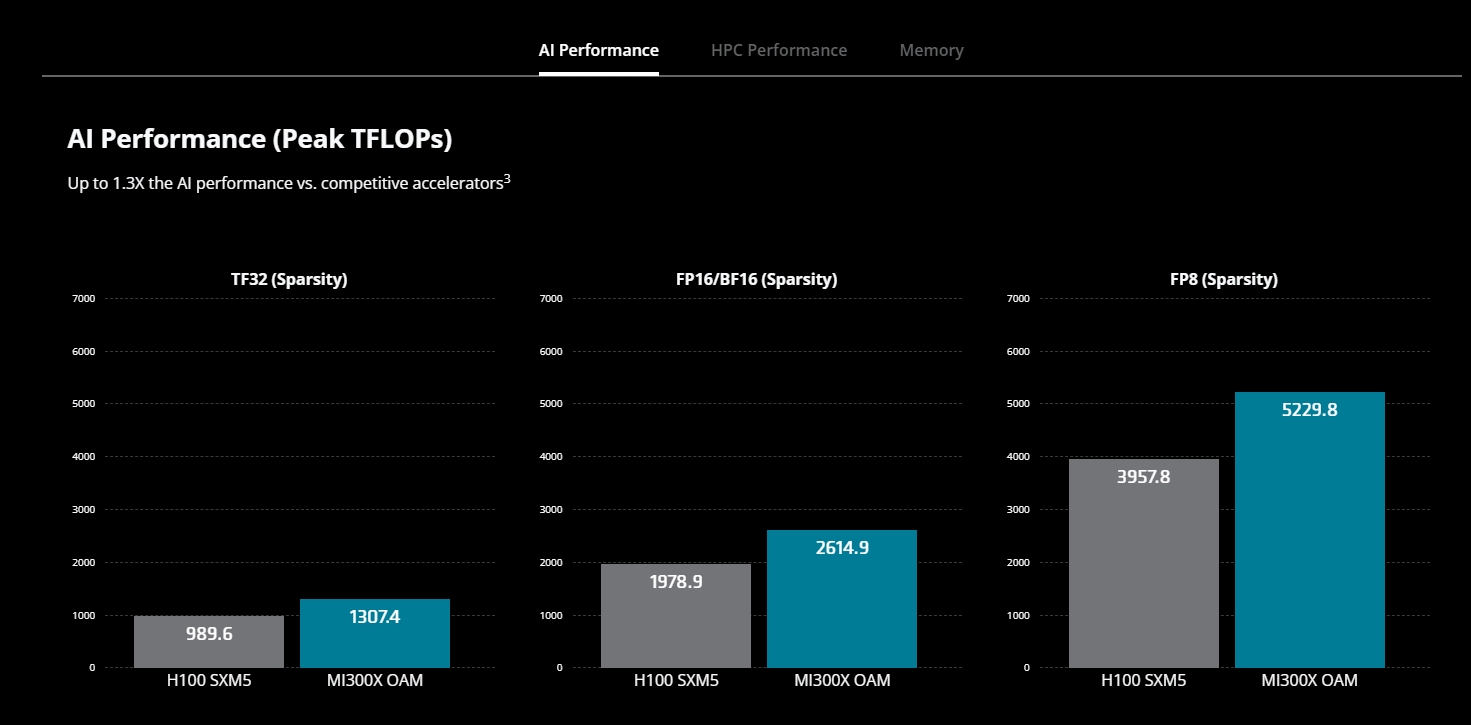Click the 5229.8 value label
This screenshot has height=725, width=1471.
coord(1310,409)
